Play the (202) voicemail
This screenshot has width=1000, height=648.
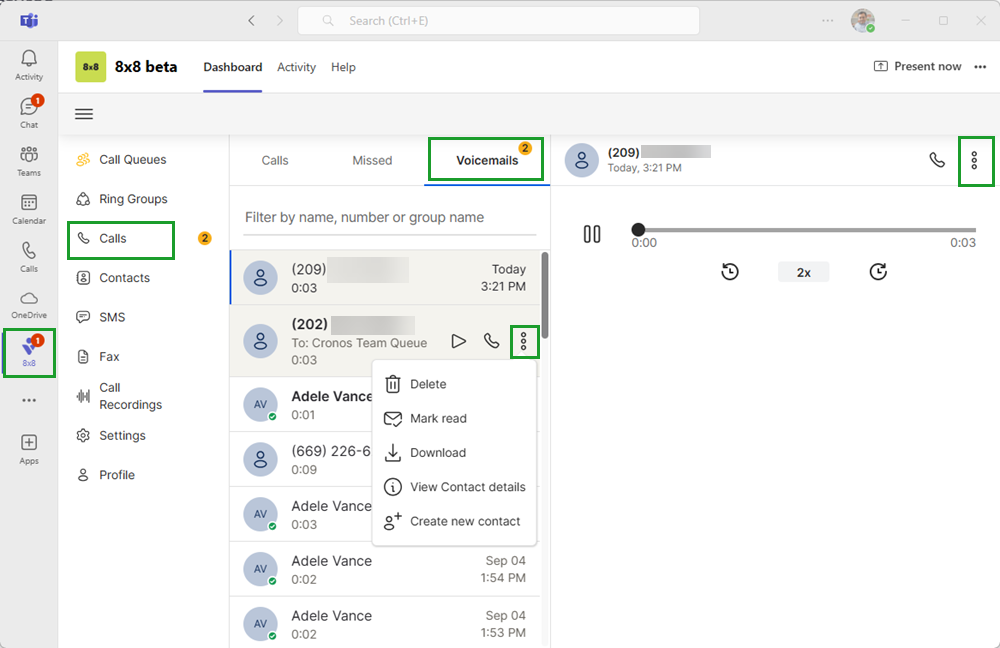(458, 341)
